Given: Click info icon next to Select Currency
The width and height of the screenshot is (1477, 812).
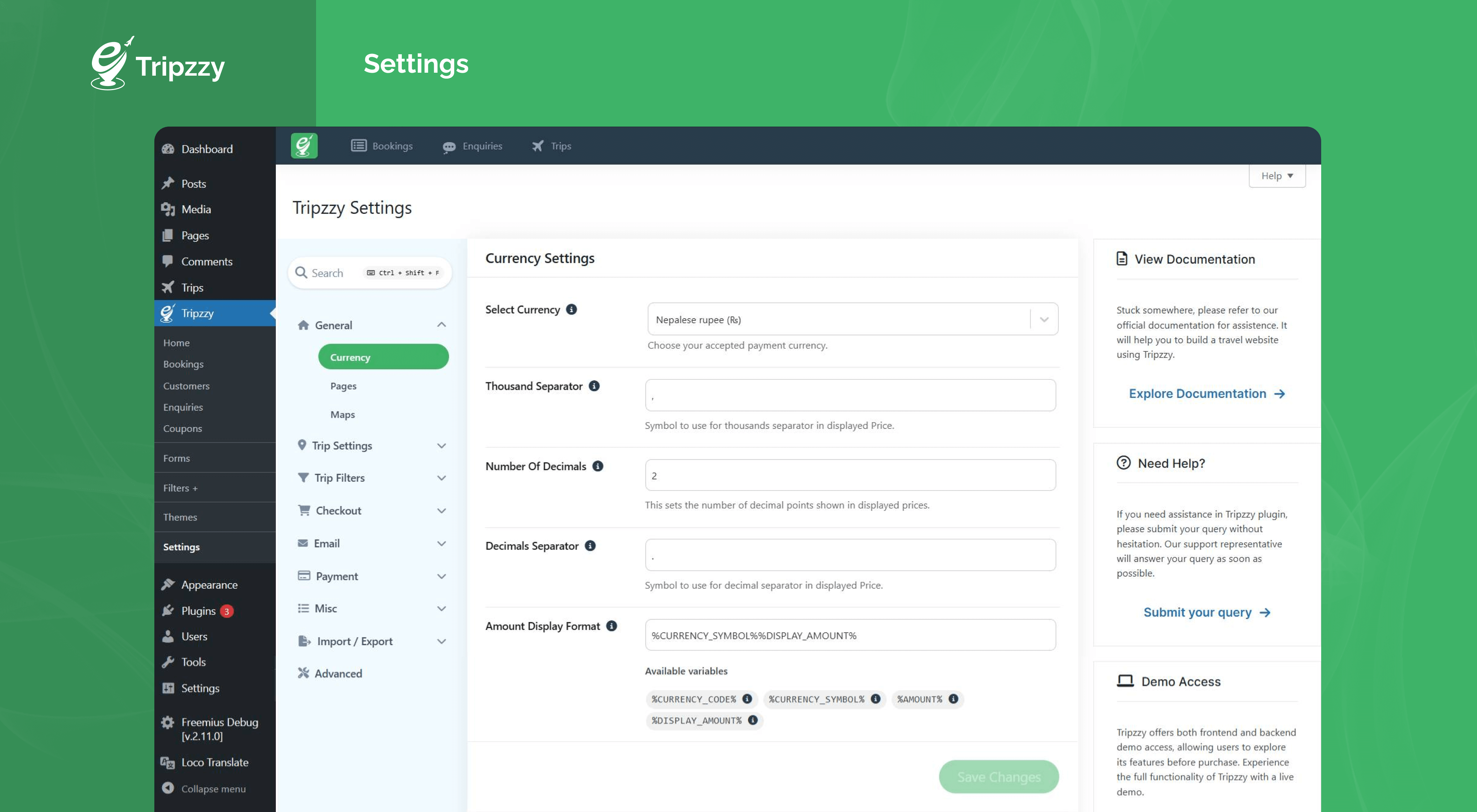Looking at the screenshot, I should pos(571,309).
